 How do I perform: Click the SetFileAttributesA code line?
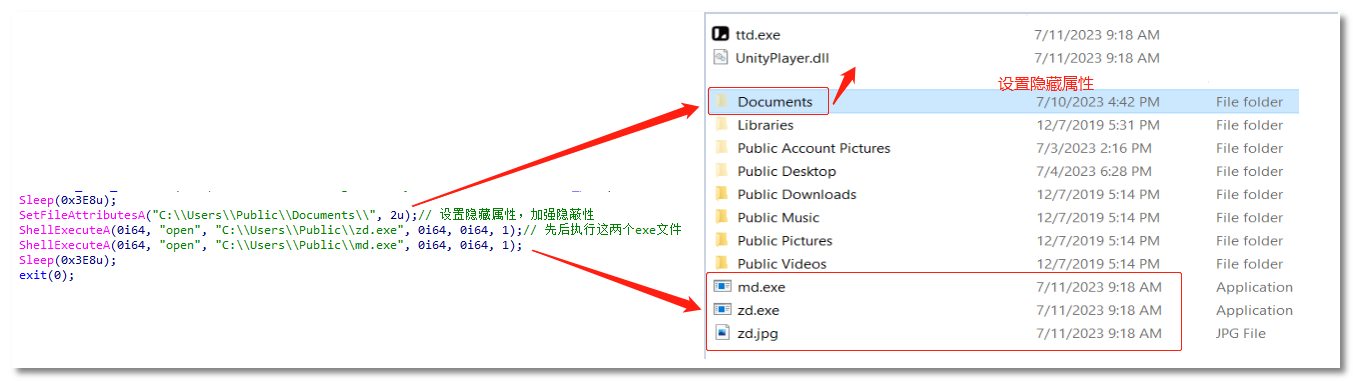click(306, 215)
